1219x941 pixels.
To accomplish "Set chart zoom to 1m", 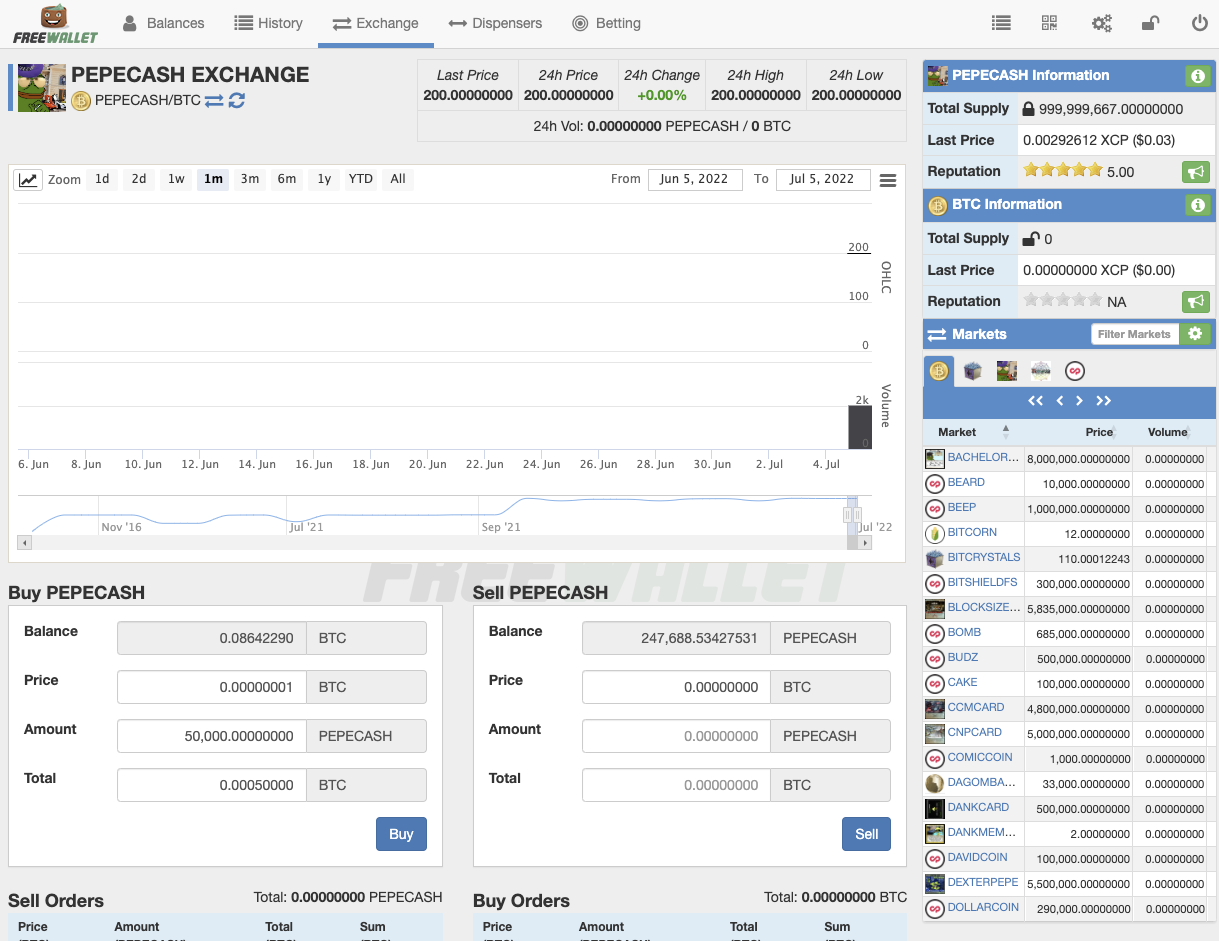I will [x=213, y=179].
